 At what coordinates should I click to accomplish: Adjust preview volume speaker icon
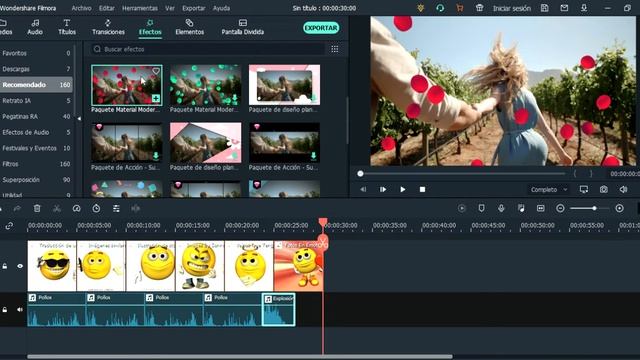(623, 189)
